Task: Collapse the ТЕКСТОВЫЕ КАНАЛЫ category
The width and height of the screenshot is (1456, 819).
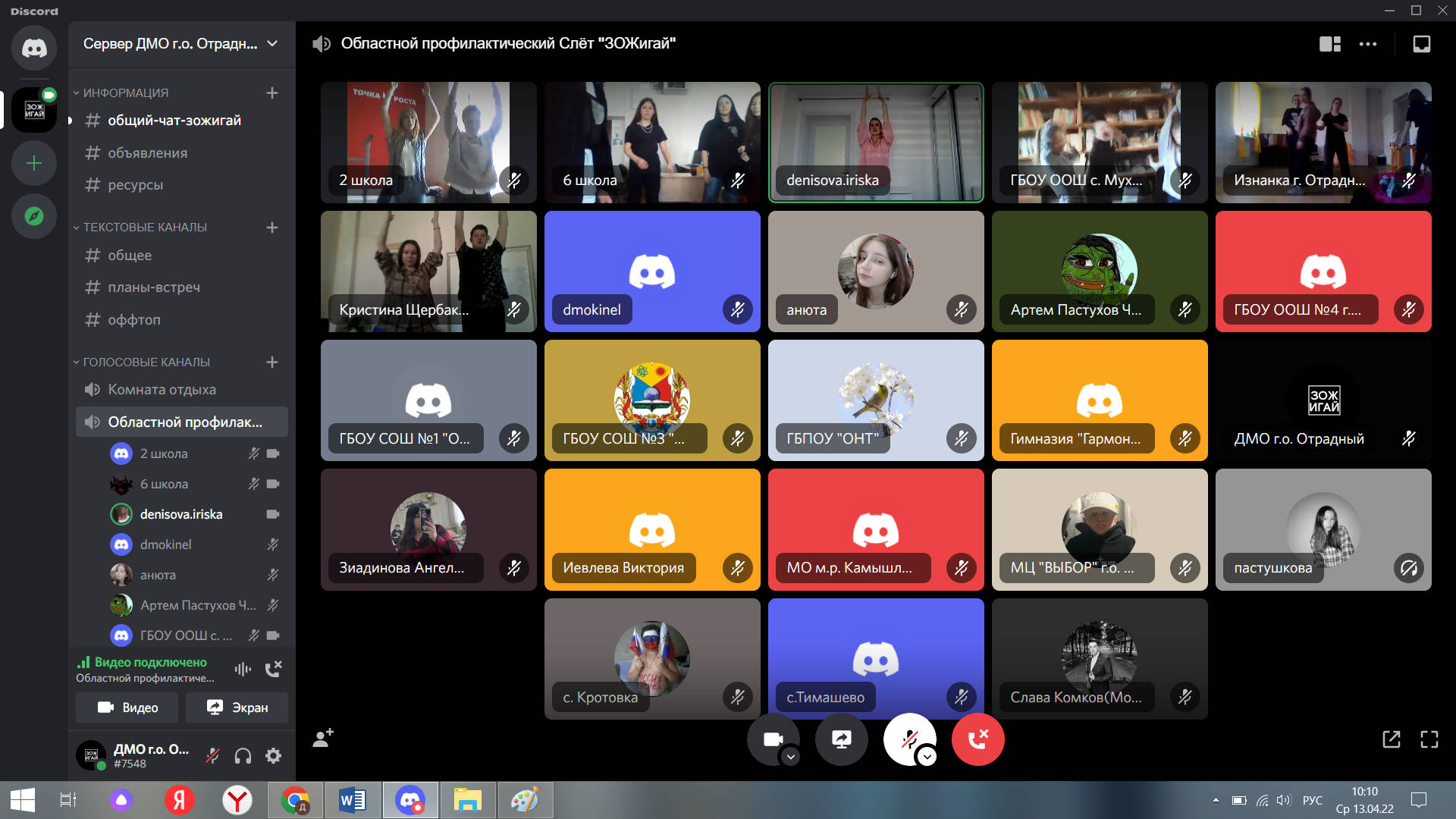Action: 144,227
